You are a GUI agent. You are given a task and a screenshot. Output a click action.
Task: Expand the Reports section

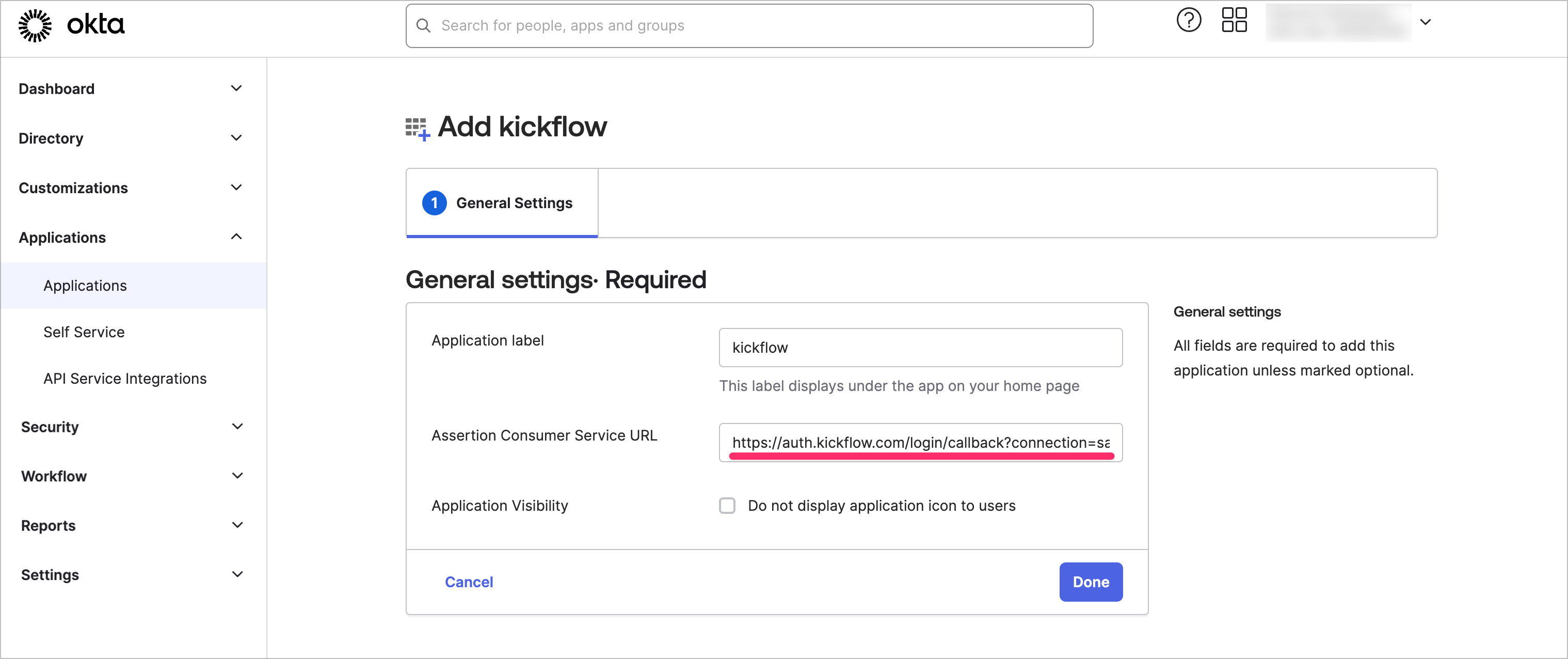pos(132,525)
